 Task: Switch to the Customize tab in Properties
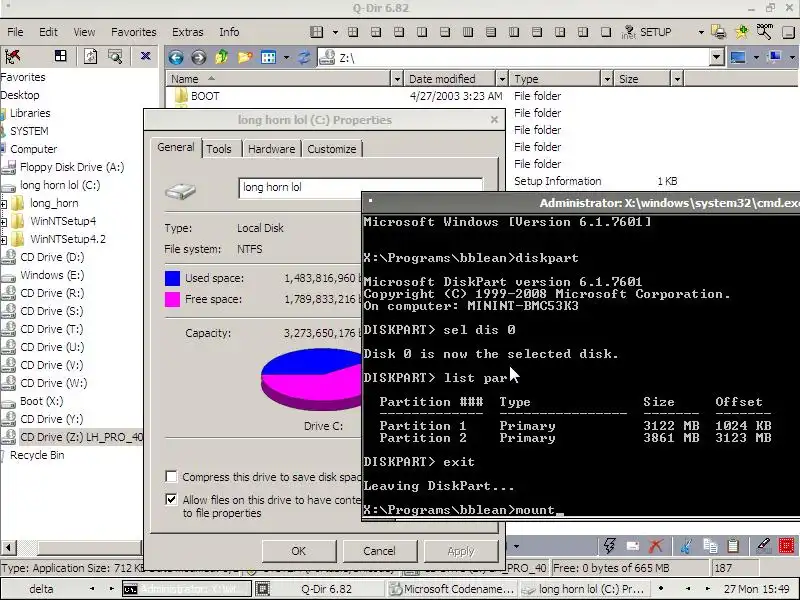[332, 149]
